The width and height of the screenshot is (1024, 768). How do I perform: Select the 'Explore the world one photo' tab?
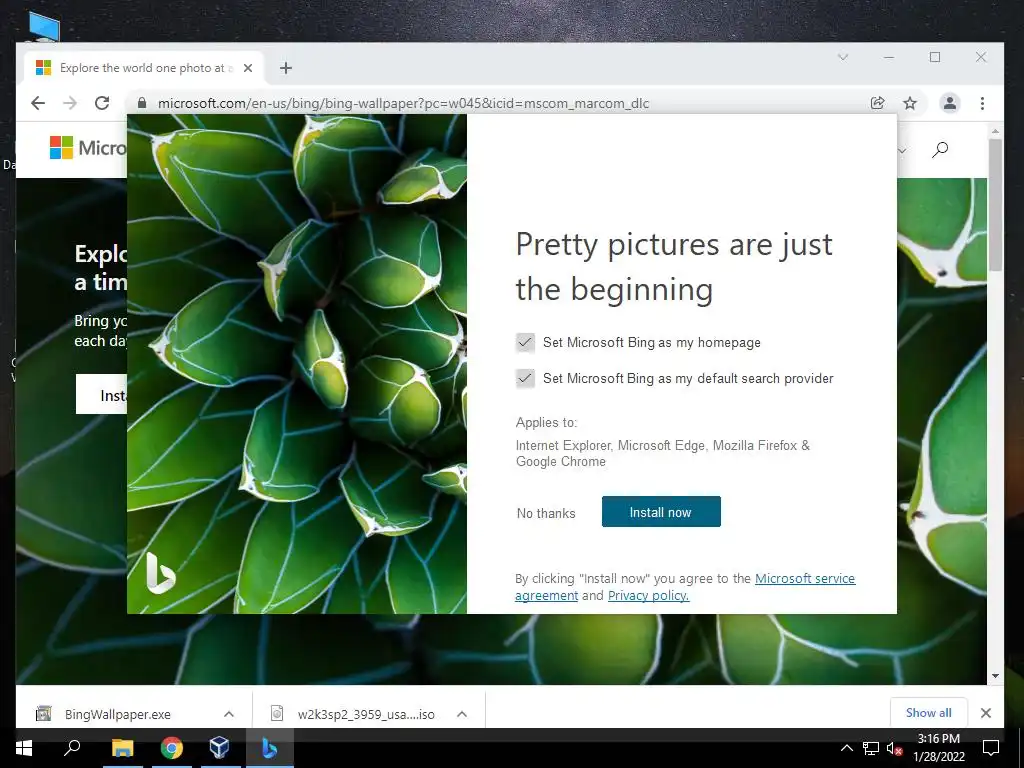(x=145, y=68)
